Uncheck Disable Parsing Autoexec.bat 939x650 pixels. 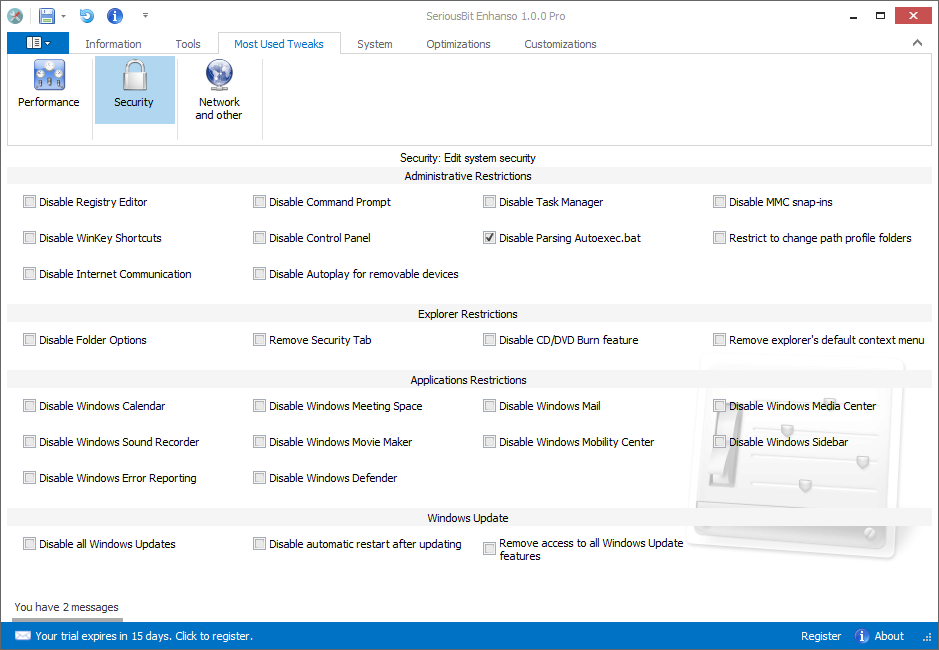click(489, 238)
